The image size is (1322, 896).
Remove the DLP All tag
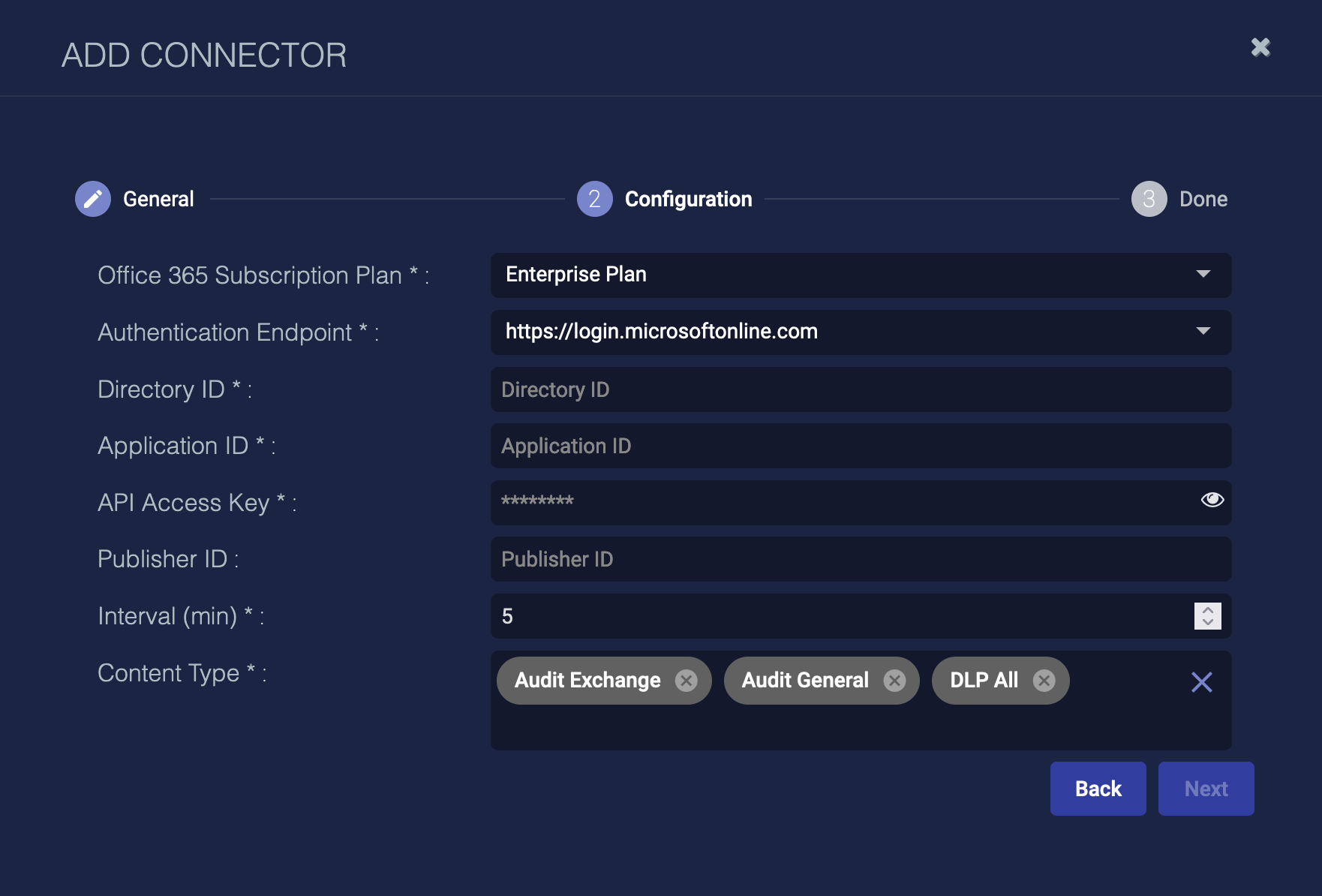coord(1044,681)
